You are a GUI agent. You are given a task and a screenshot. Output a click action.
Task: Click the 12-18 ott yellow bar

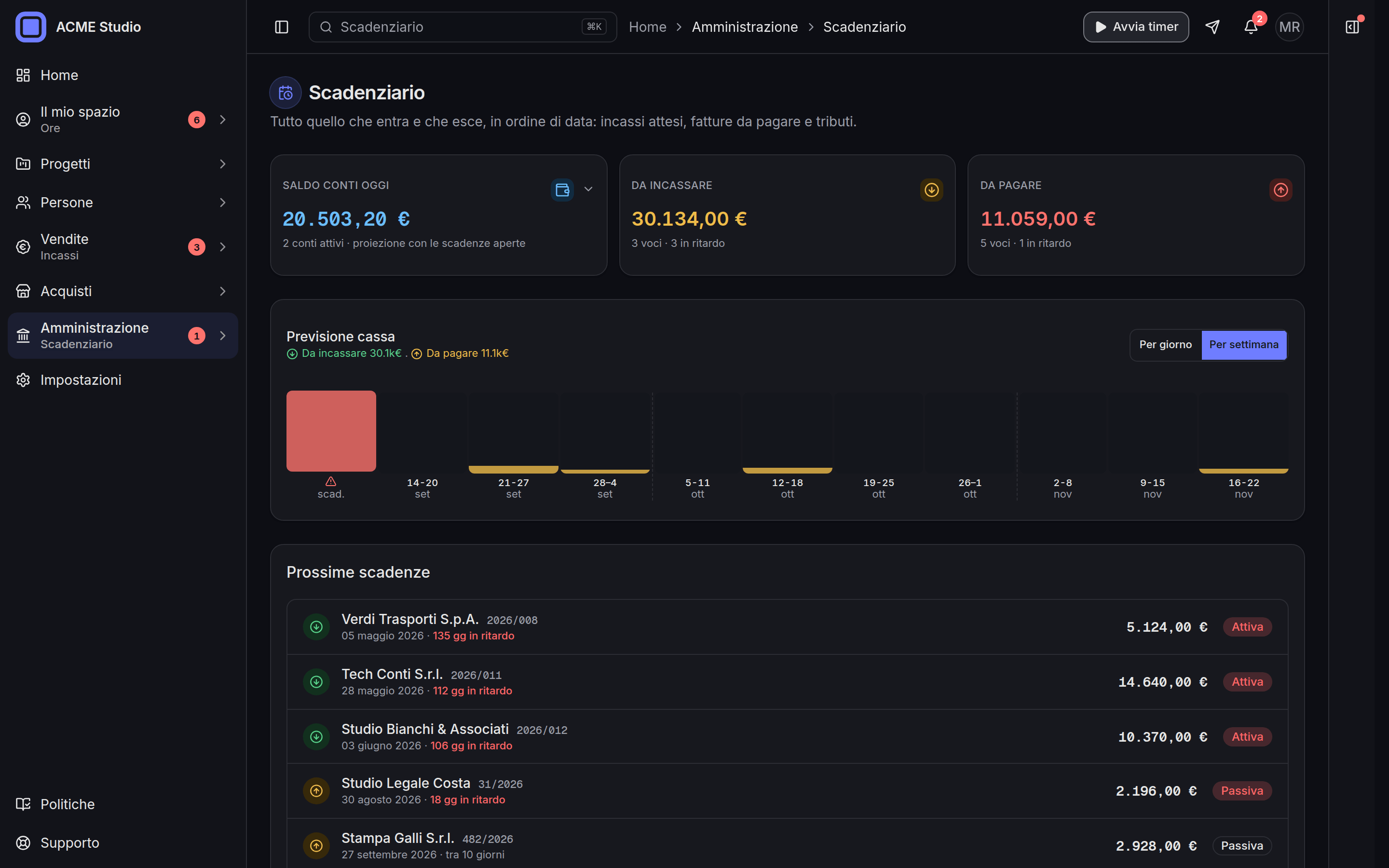[787, 470]
